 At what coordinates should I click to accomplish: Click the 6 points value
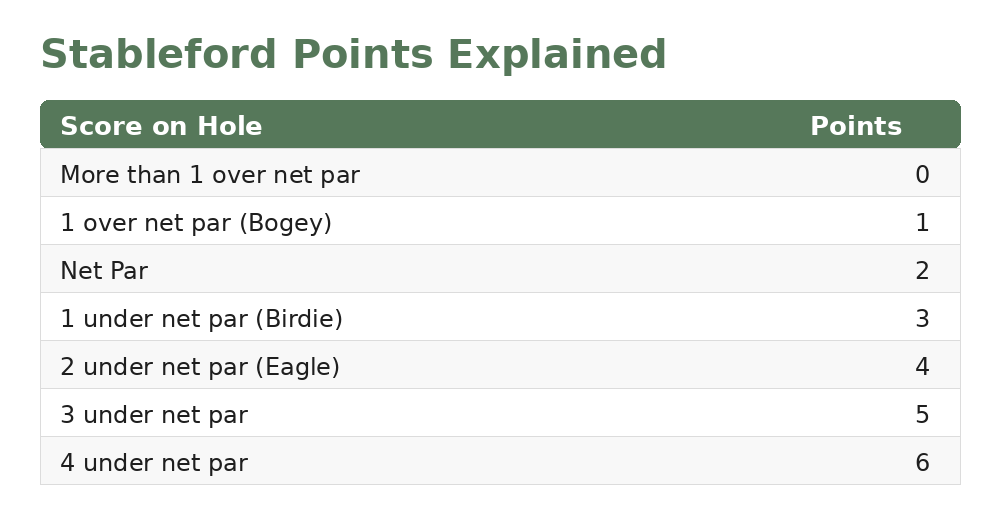tap(922, 463)
